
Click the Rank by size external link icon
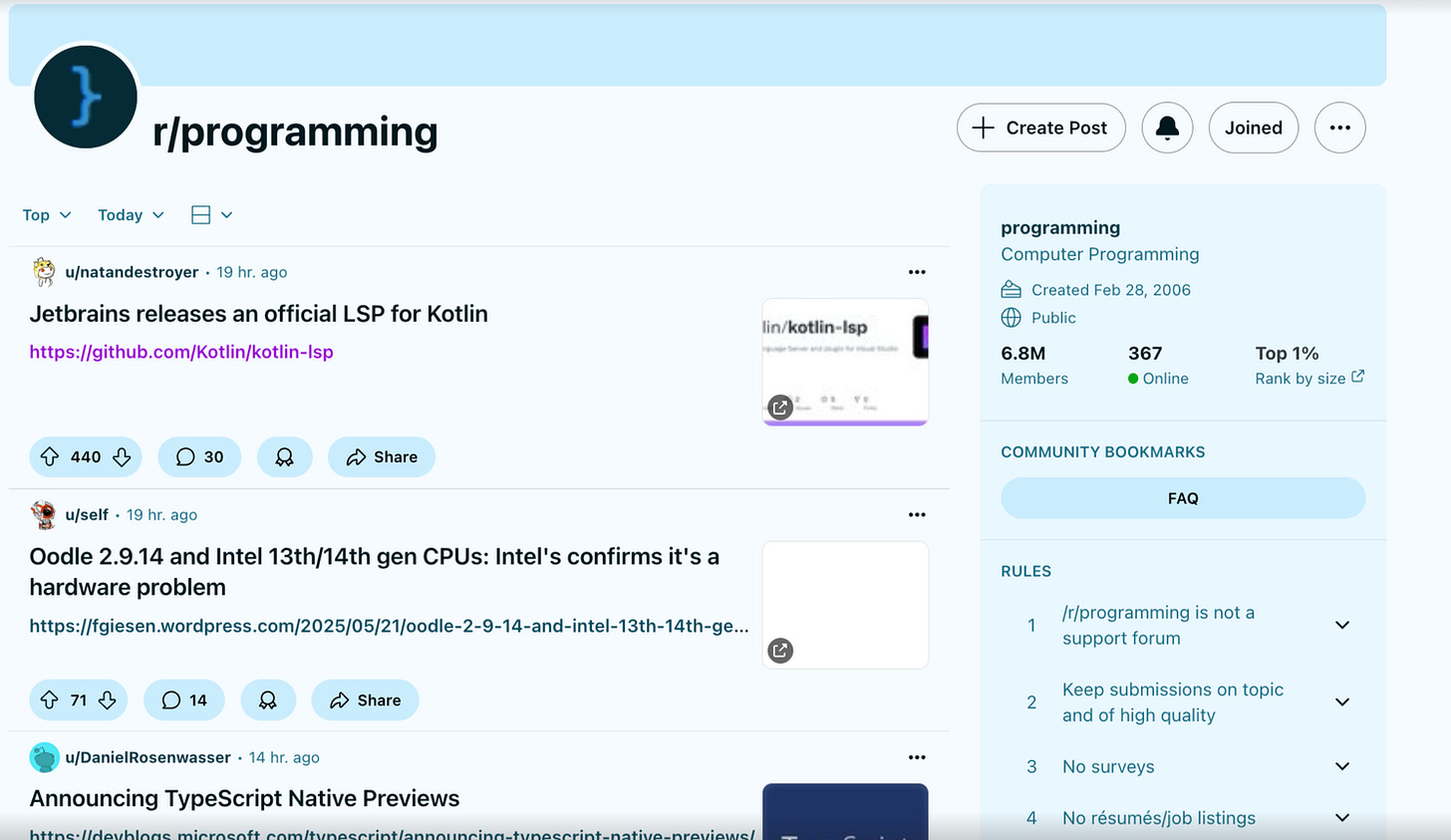point(1357,377)
